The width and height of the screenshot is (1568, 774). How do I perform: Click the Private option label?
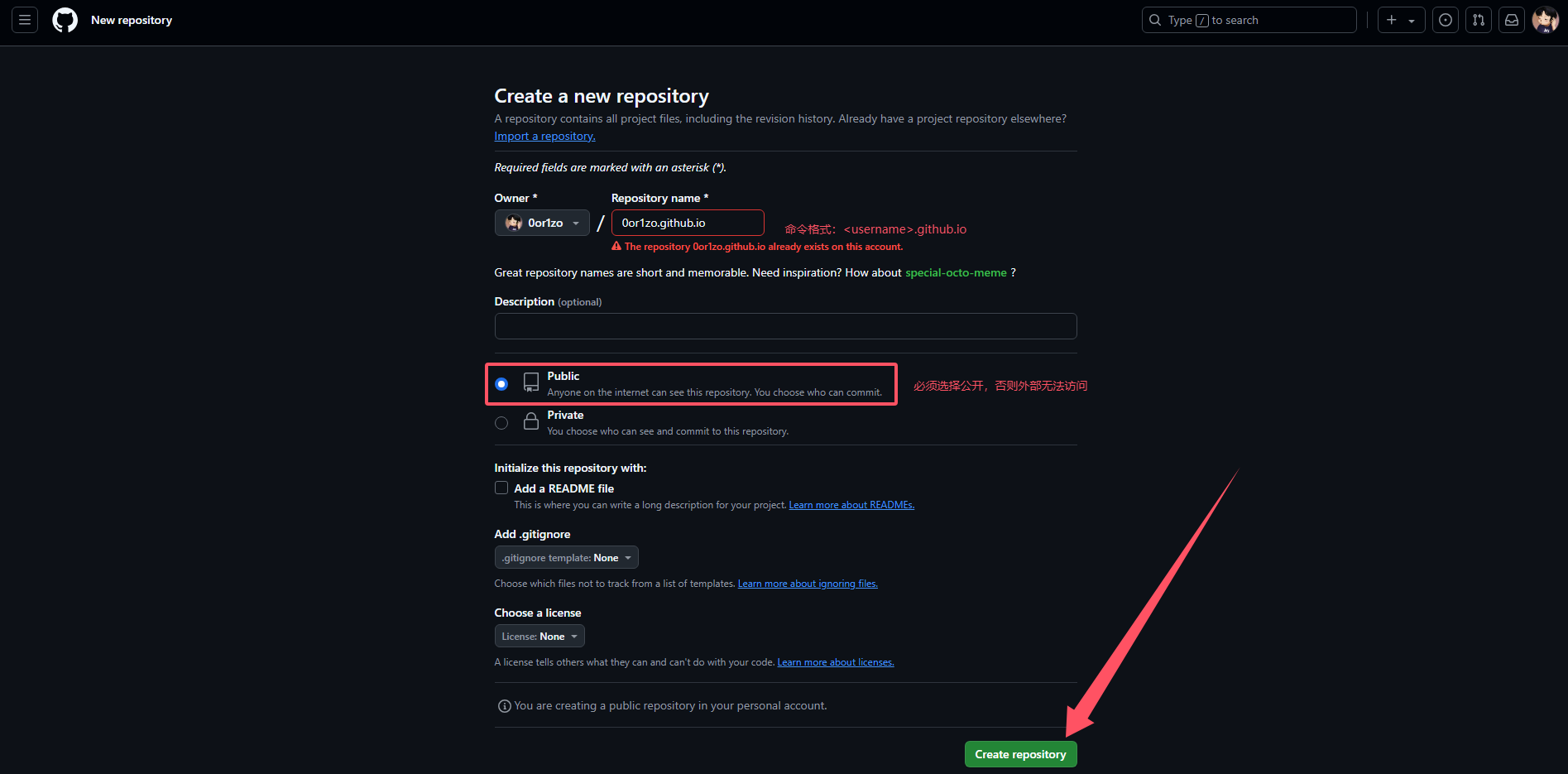pyautogui.click(x=565, y=415)
